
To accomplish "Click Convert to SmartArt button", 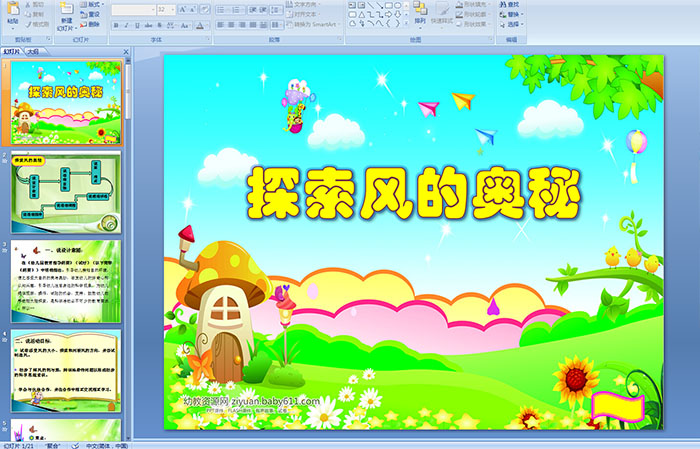I will pyautogui.click(x=313, y=24).
